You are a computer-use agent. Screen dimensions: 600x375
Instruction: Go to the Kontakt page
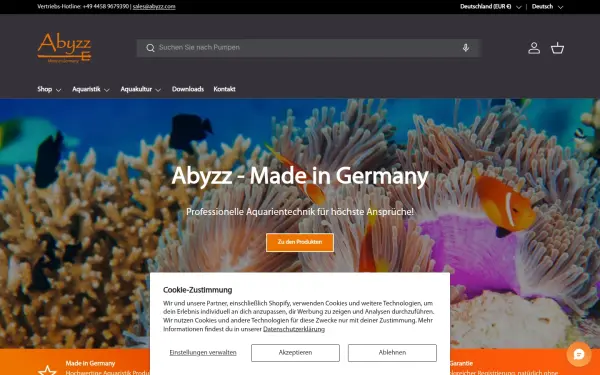[224, 89]
